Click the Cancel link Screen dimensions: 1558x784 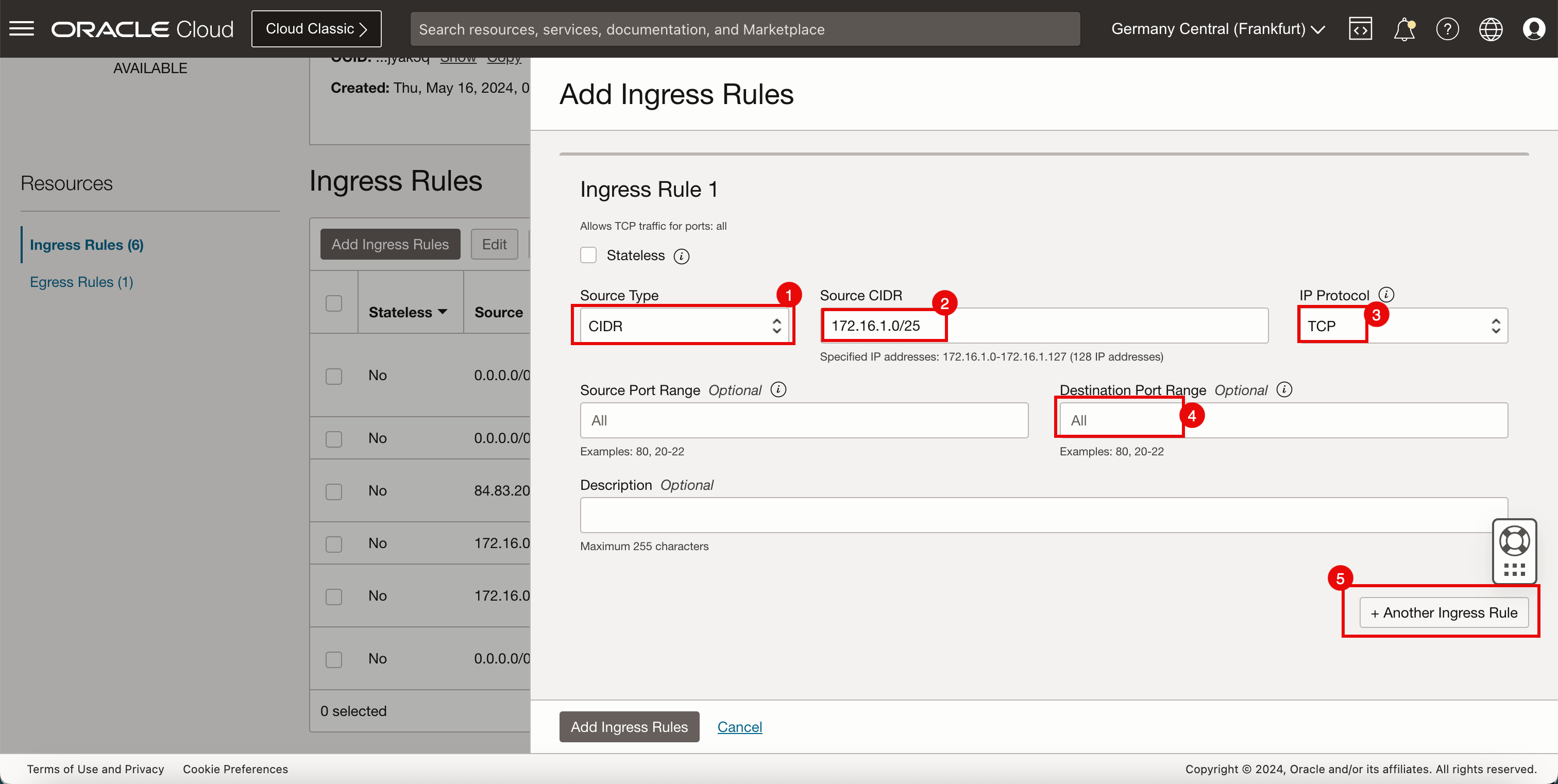click(x=739, y=727)
